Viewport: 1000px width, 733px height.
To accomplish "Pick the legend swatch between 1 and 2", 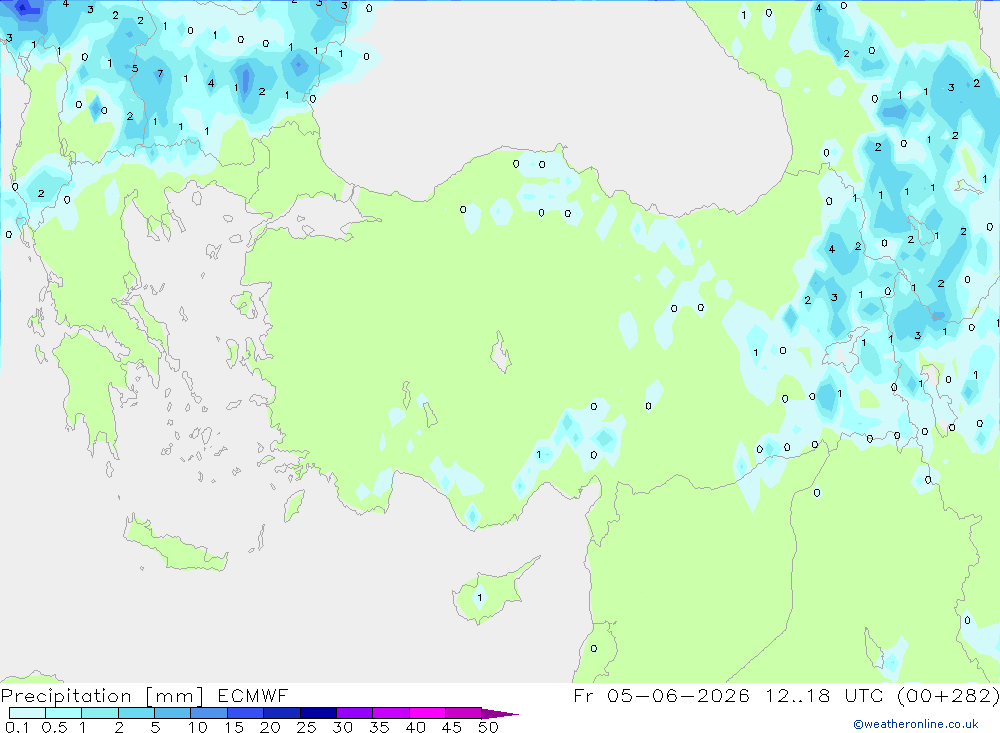I will (x=100, y=713).
